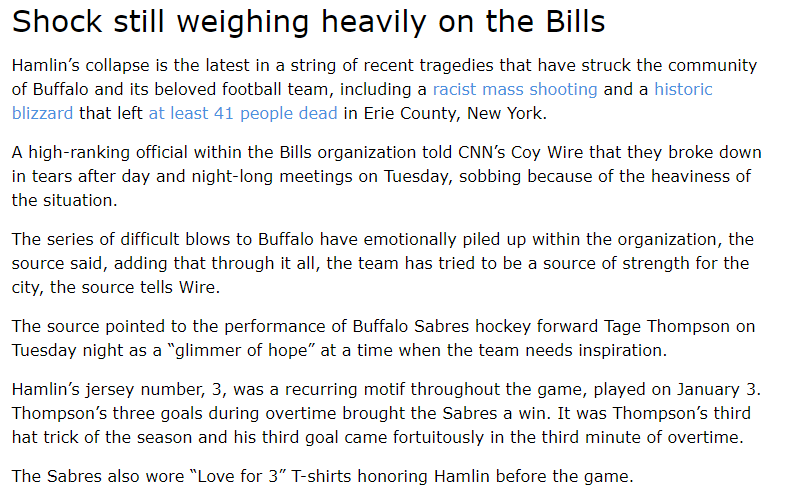Click the paragraph beginning "The source pointed to"

point(383,338)
